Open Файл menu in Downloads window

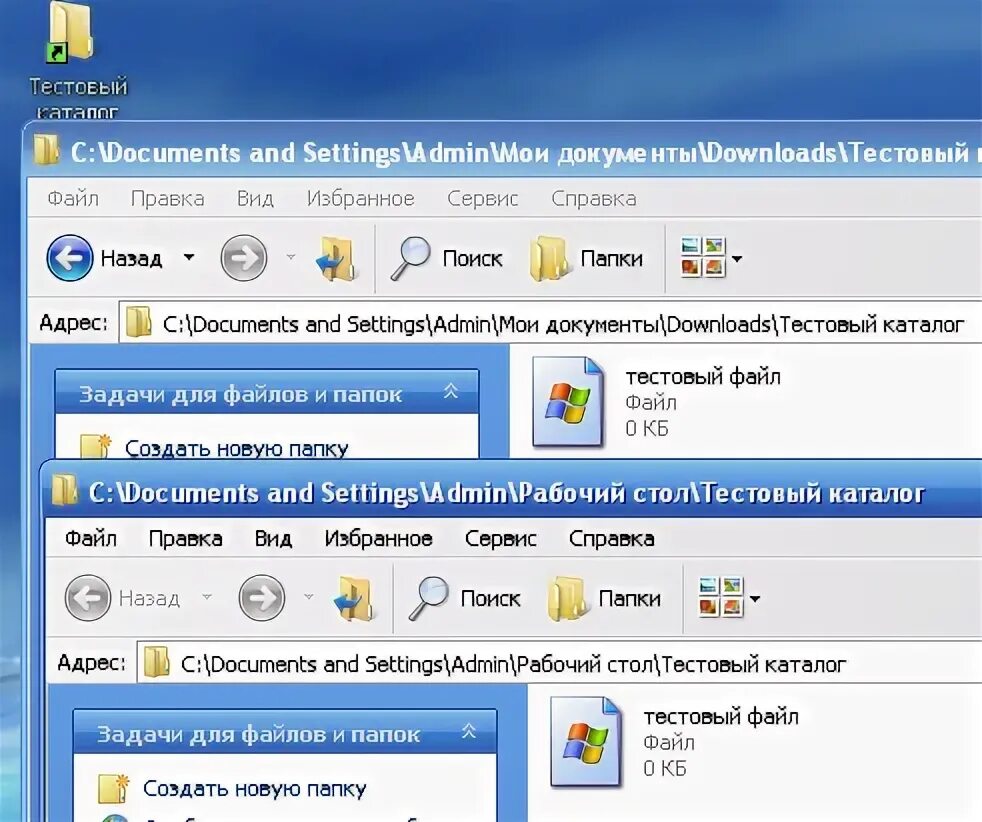point(73,198)
